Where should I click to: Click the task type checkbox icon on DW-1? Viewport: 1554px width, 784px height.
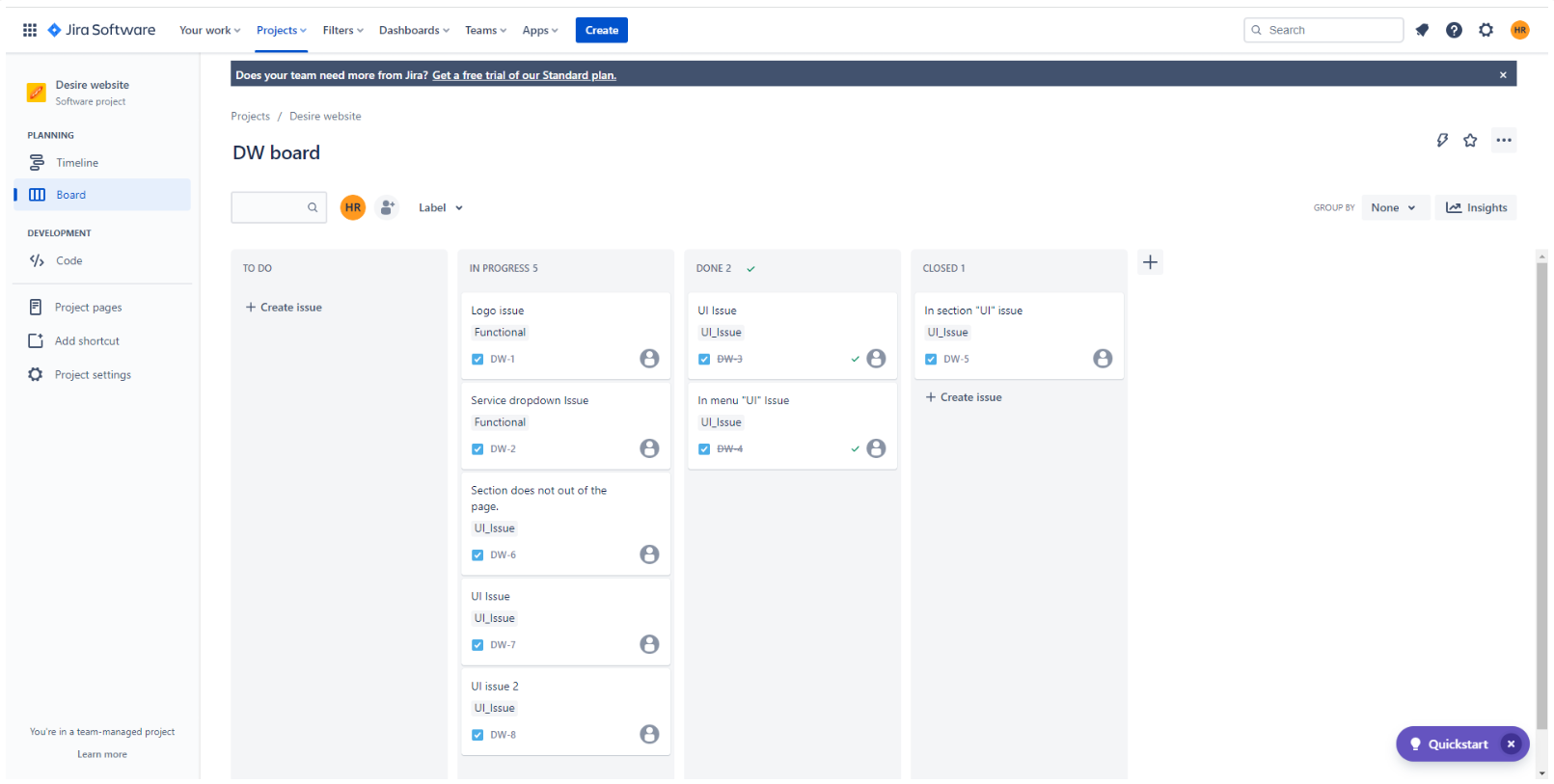tap(477, 359)
